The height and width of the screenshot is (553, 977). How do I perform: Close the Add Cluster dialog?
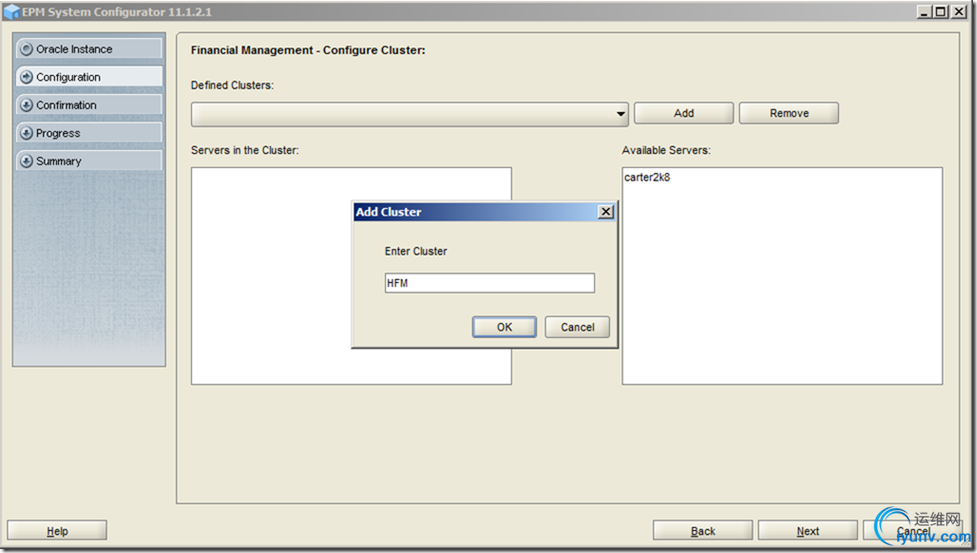pos(606,212)
